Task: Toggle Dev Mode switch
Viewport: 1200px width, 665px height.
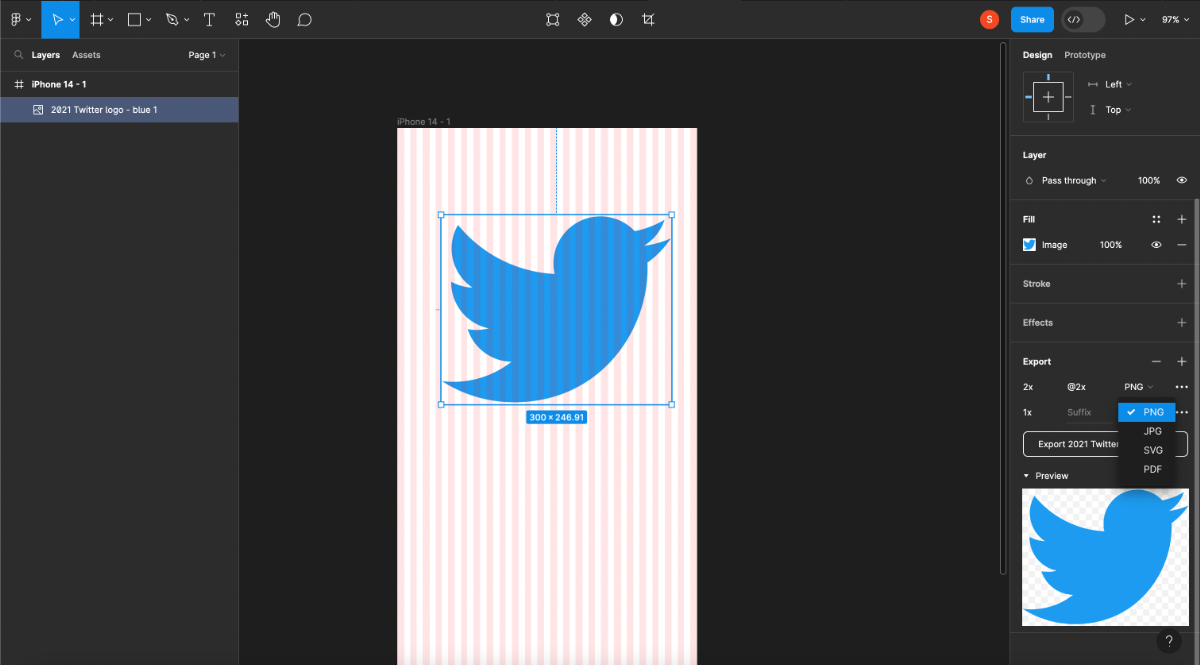Action: tap(1083, 19)
